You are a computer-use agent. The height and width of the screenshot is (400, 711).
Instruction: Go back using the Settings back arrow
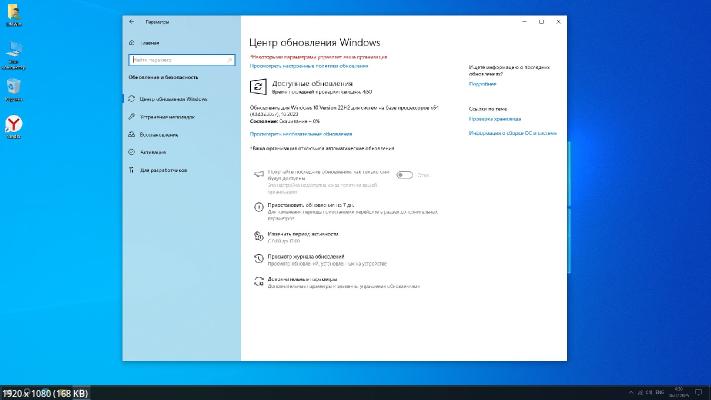coord(131,22)
